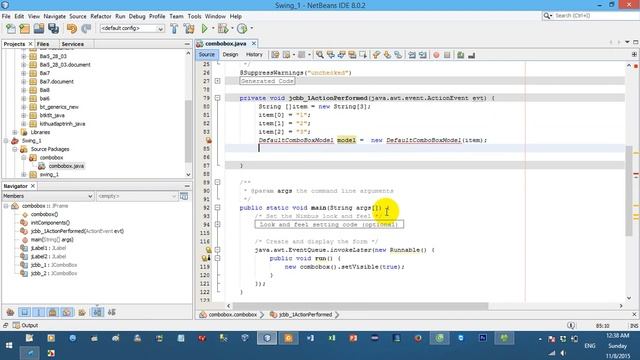
Task: Toggle Sort by Source button in Navigator
Action: (111, 312)
